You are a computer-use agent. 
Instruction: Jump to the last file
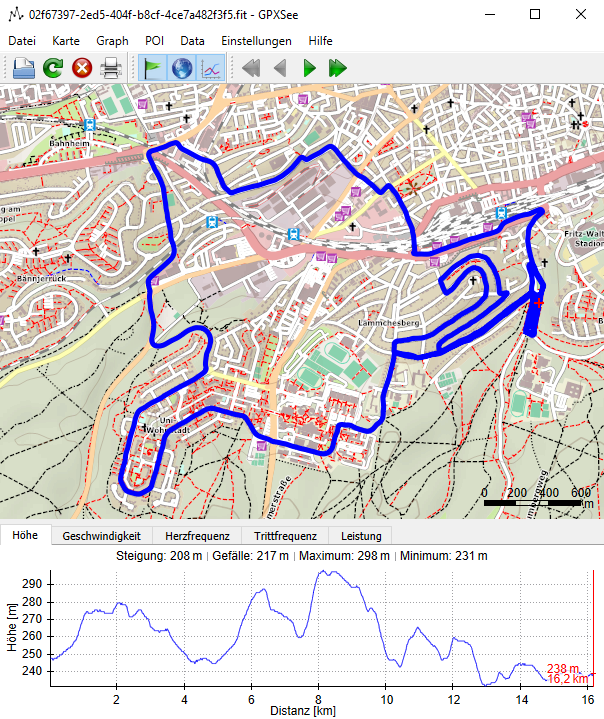click(x=338, y=68)
